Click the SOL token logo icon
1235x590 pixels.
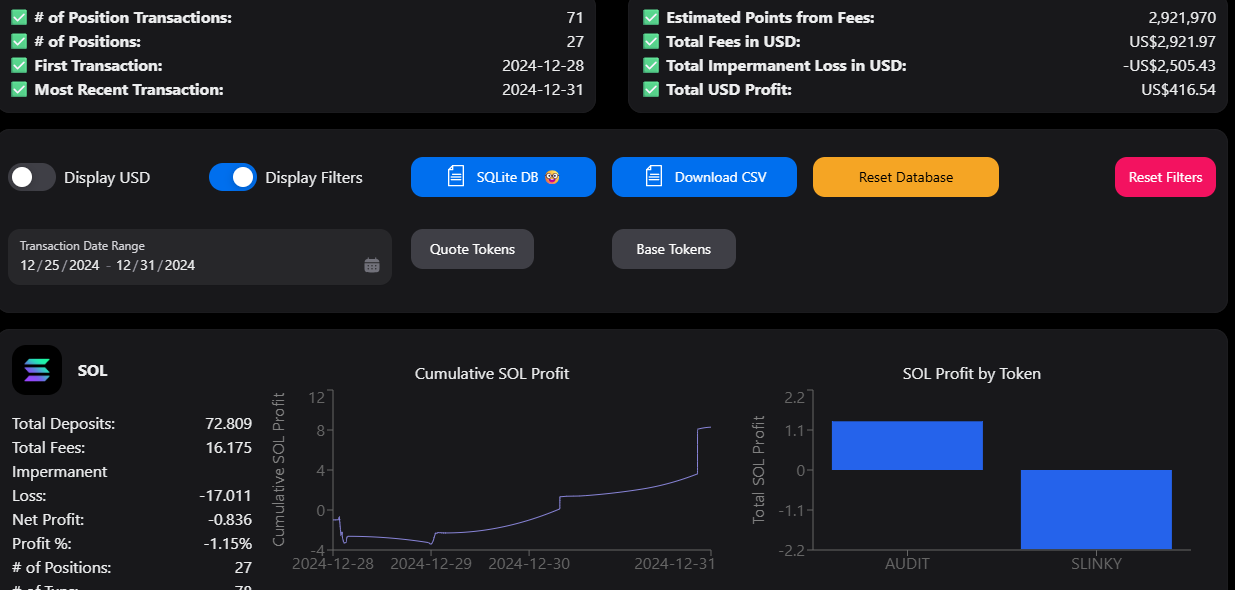click(x=37, y=370)
